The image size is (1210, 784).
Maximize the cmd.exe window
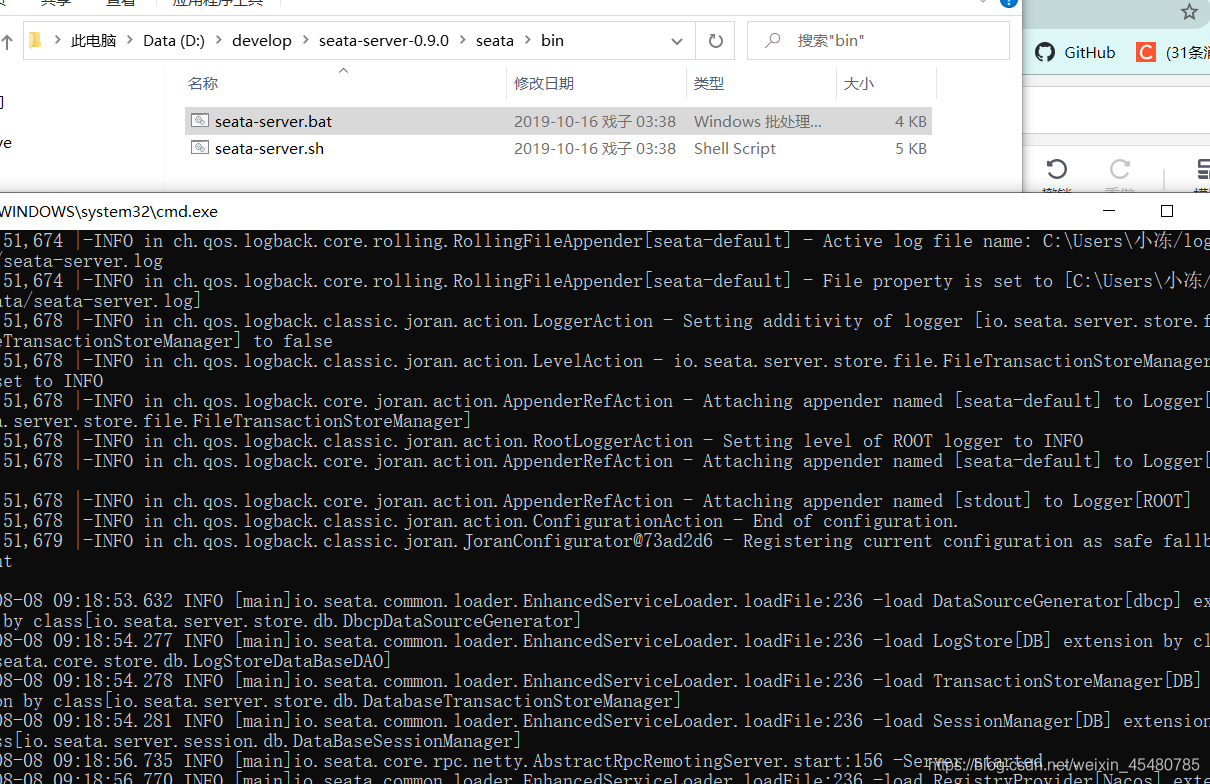(1166, 211)
